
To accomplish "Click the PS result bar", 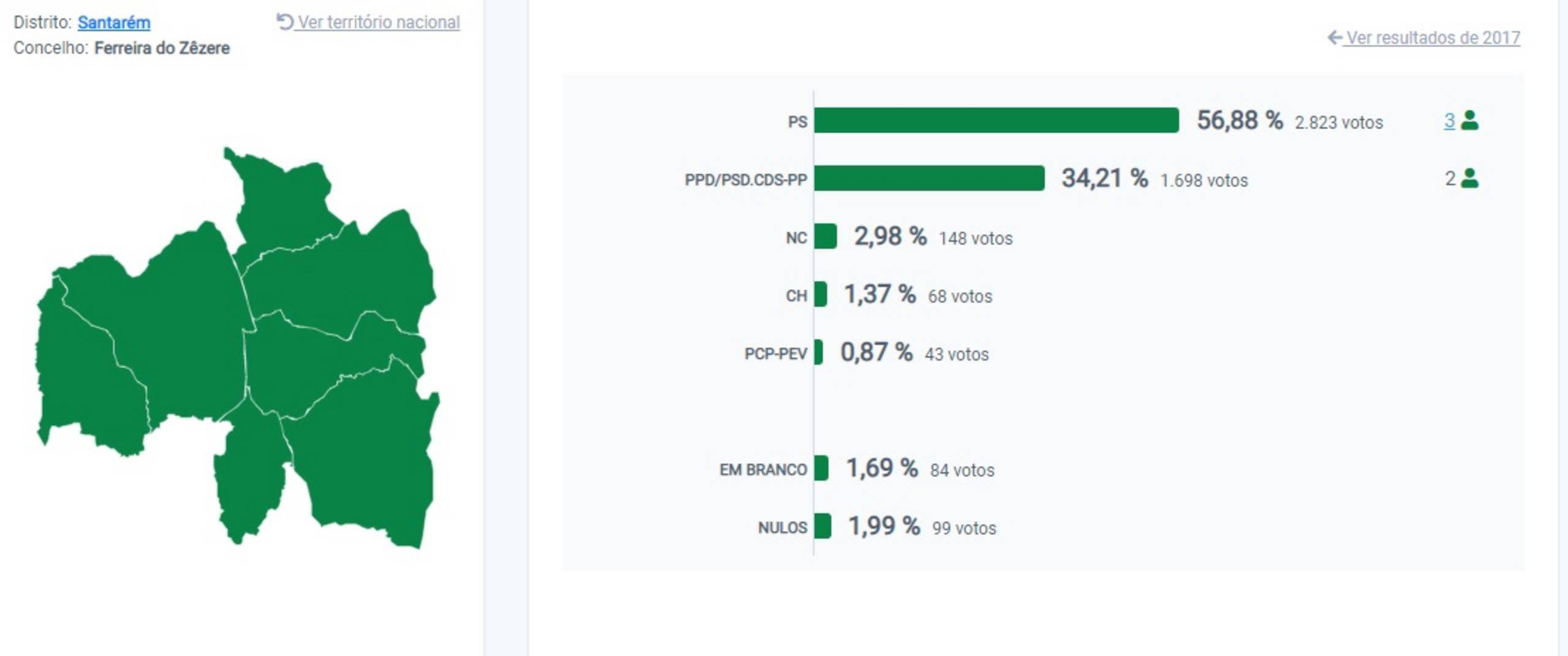I will click(996, 120).
